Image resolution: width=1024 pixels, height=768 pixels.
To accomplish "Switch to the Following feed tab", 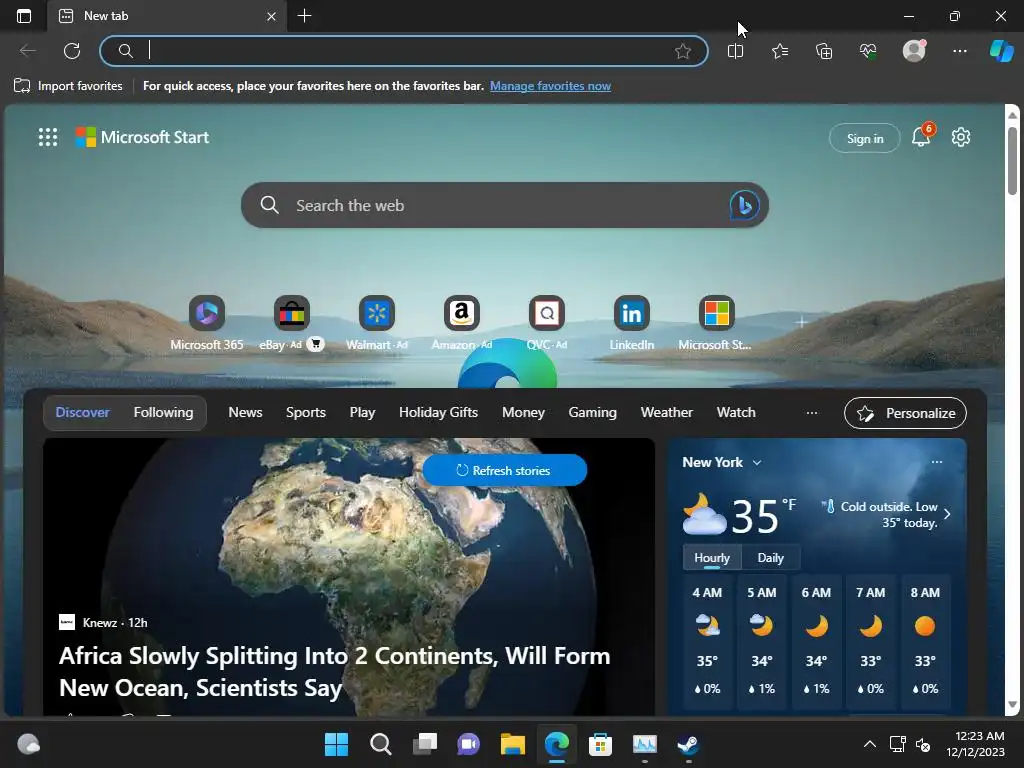I will coord(163,412).
